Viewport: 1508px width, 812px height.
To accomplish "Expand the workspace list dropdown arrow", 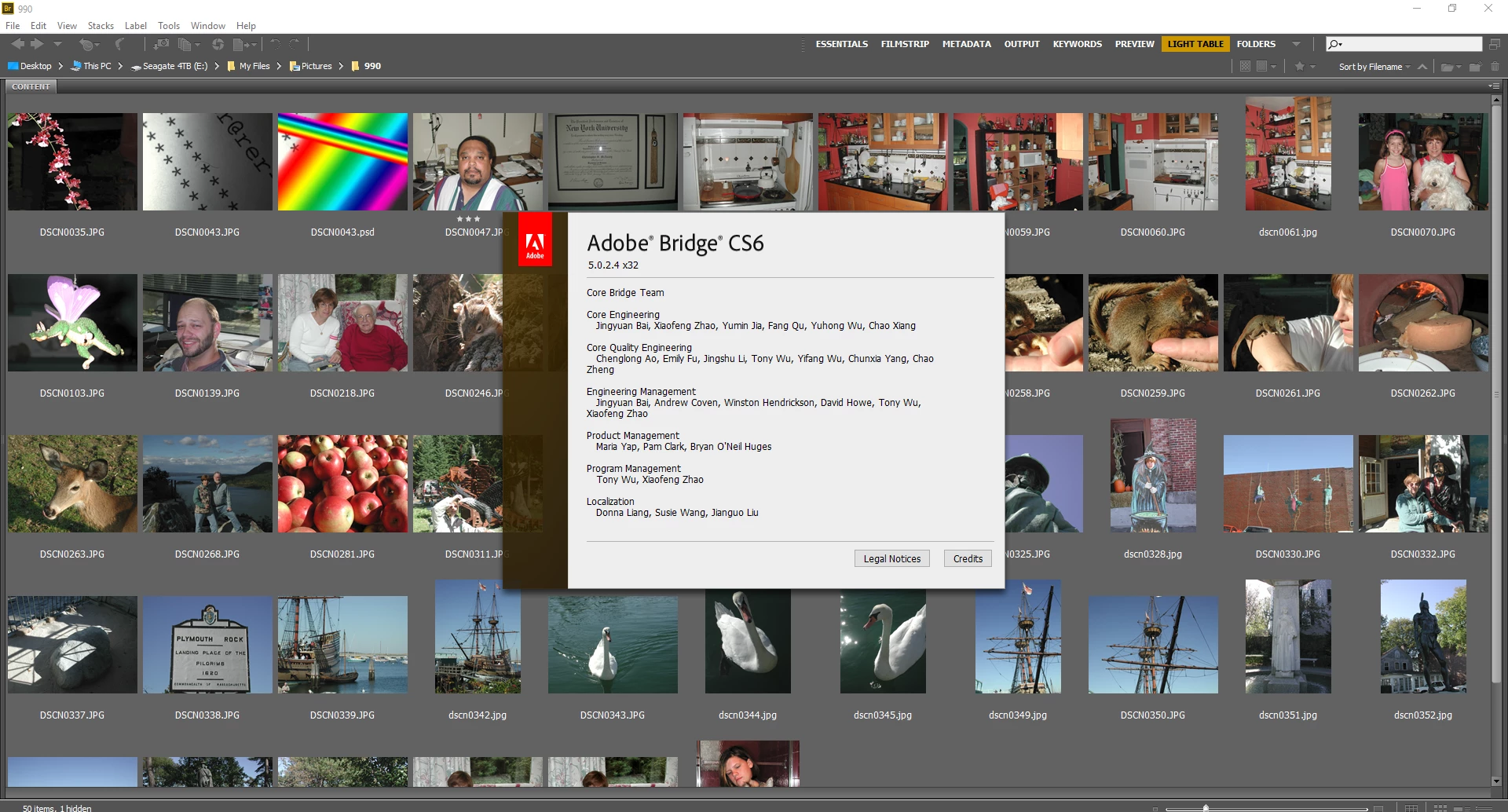I will pyautogui.click(x=1296, y=44).
